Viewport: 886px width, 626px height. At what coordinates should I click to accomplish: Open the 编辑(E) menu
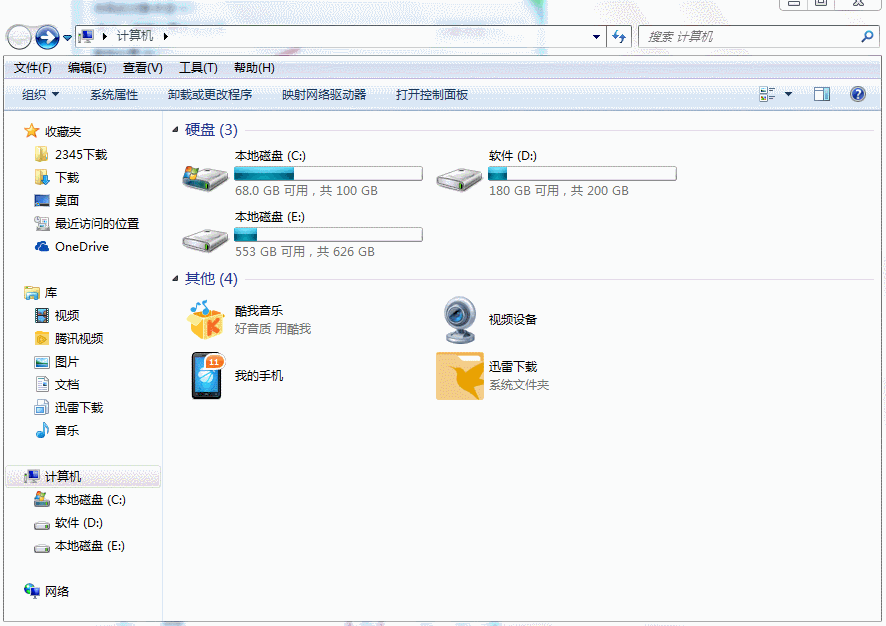(87, 68)
